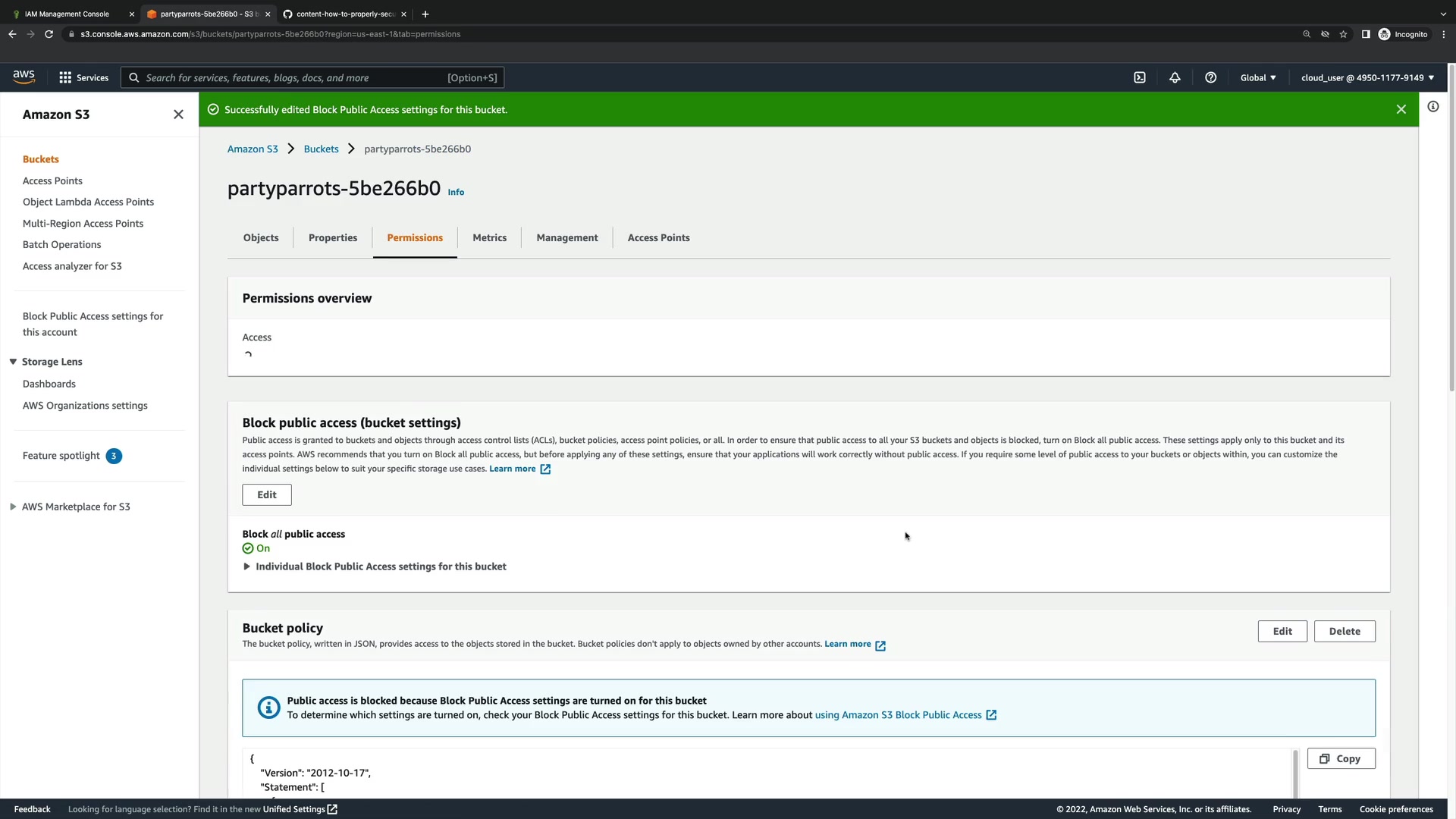Click the notifications bell icon

1175,77
